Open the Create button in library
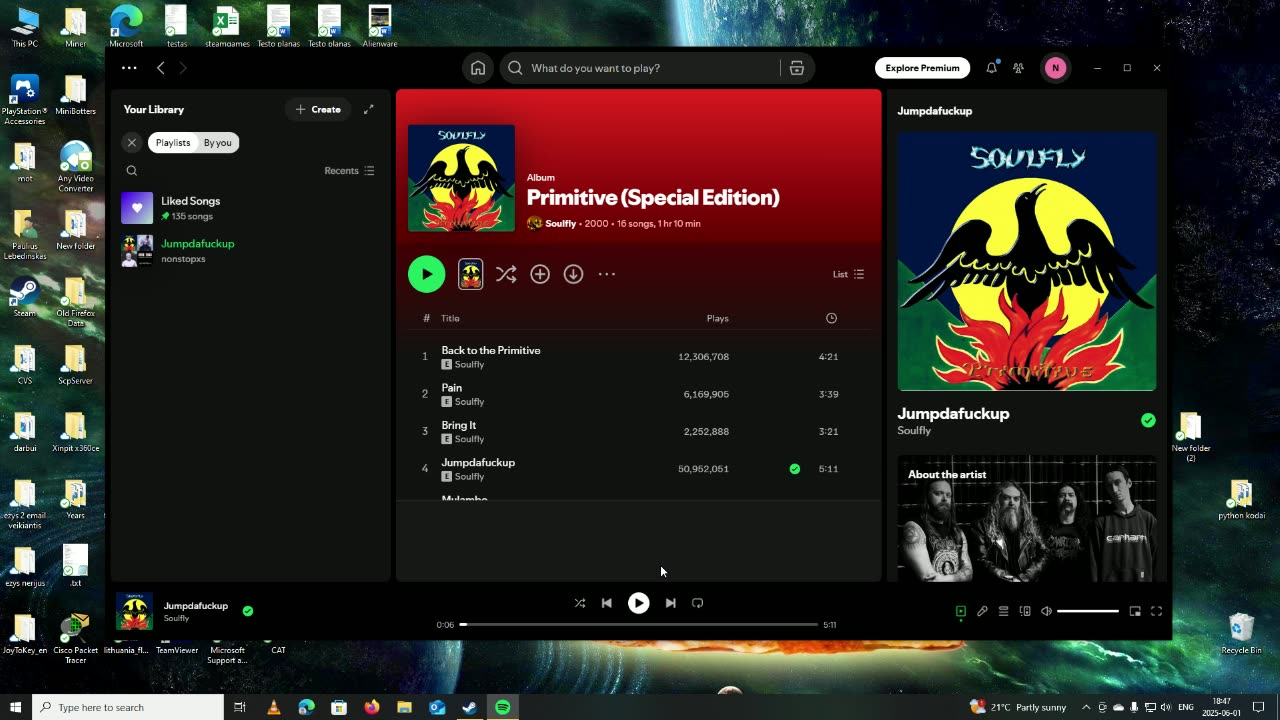The image size is (1280, 720). (318, 109)
